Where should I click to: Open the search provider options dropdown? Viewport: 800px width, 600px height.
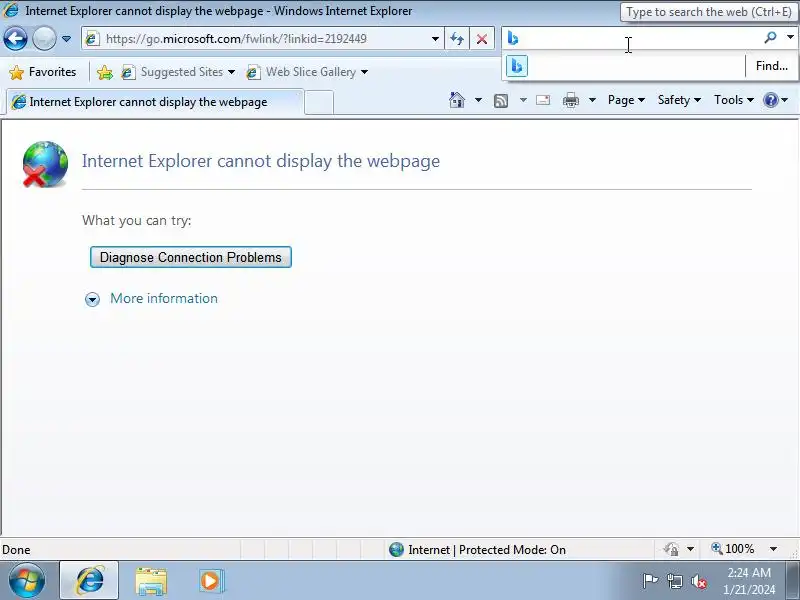click(x=790, y=37)
